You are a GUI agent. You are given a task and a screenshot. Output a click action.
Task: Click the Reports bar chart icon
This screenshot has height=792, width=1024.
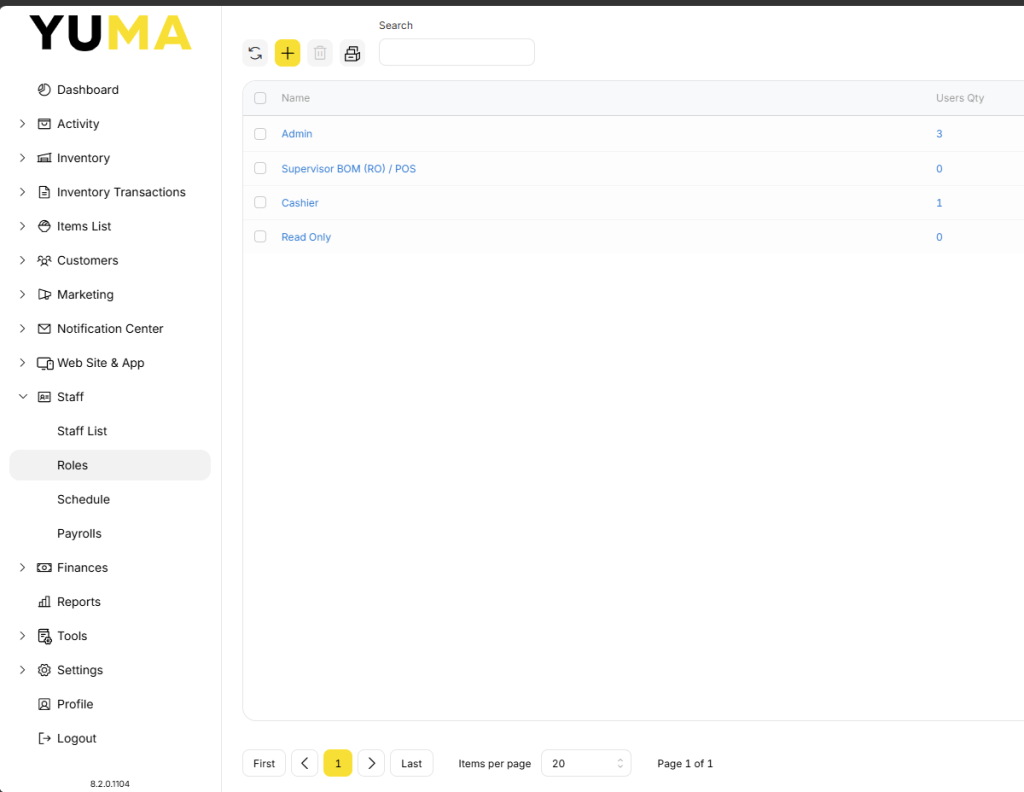[x=44, y=601]
